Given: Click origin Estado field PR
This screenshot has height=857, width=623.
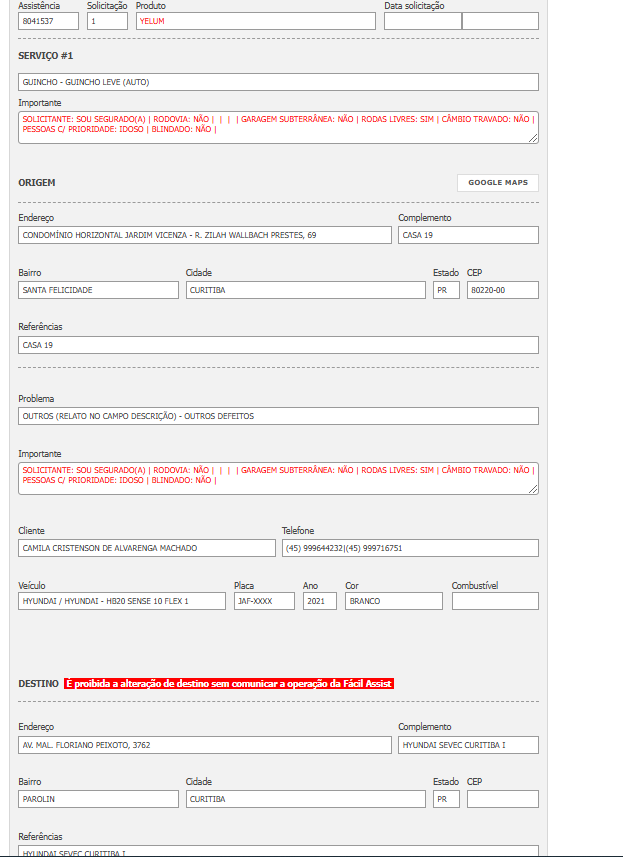Looking at the screenshot, I should (x=446, y=290).
